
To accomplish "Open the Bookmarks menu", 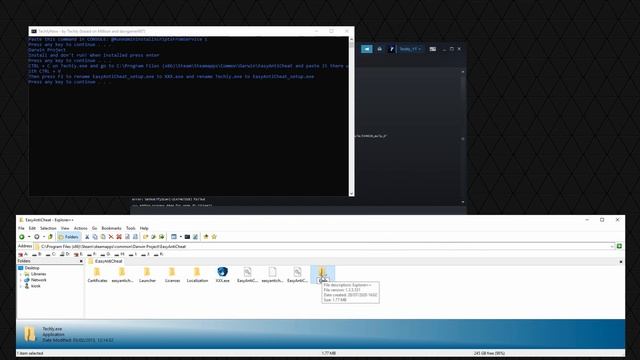I will click(111, 228).
